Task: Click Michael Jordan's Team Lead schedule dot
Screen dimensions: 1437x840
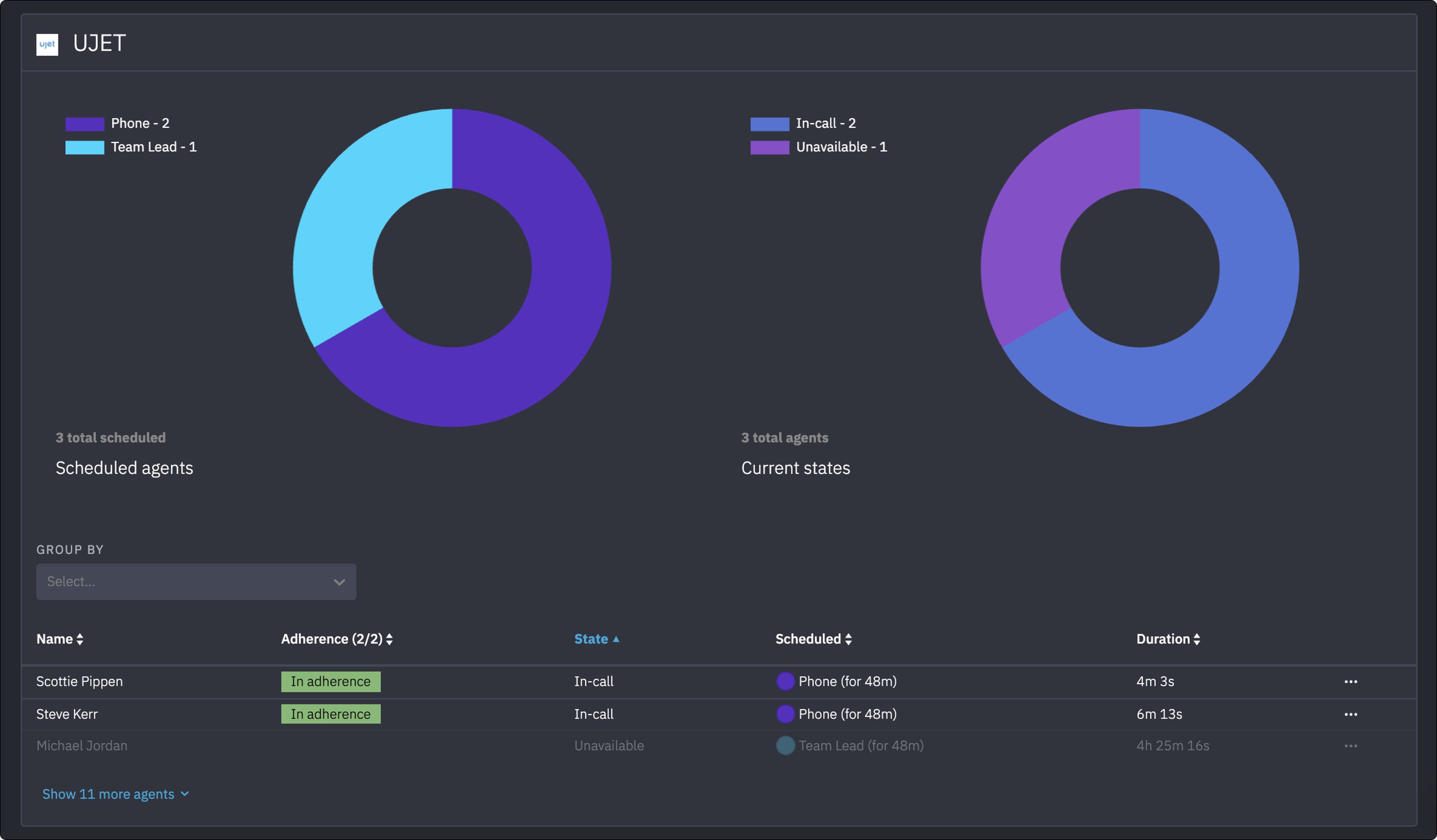Action: click(x=785, y=746)
